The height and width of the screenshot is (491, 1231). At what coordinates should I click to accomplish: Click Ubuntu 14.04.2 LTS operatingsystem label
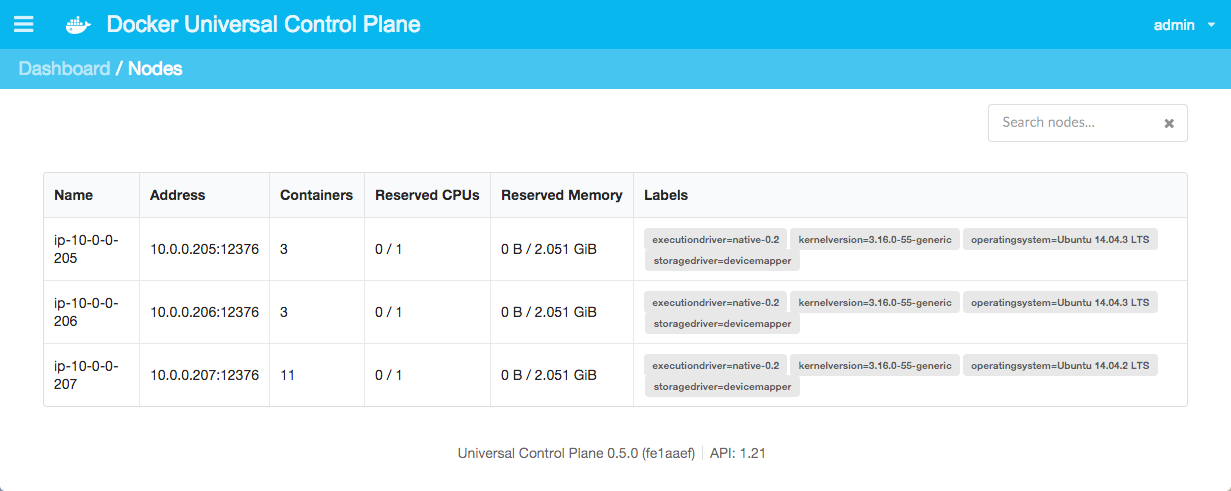point(1060,365)
